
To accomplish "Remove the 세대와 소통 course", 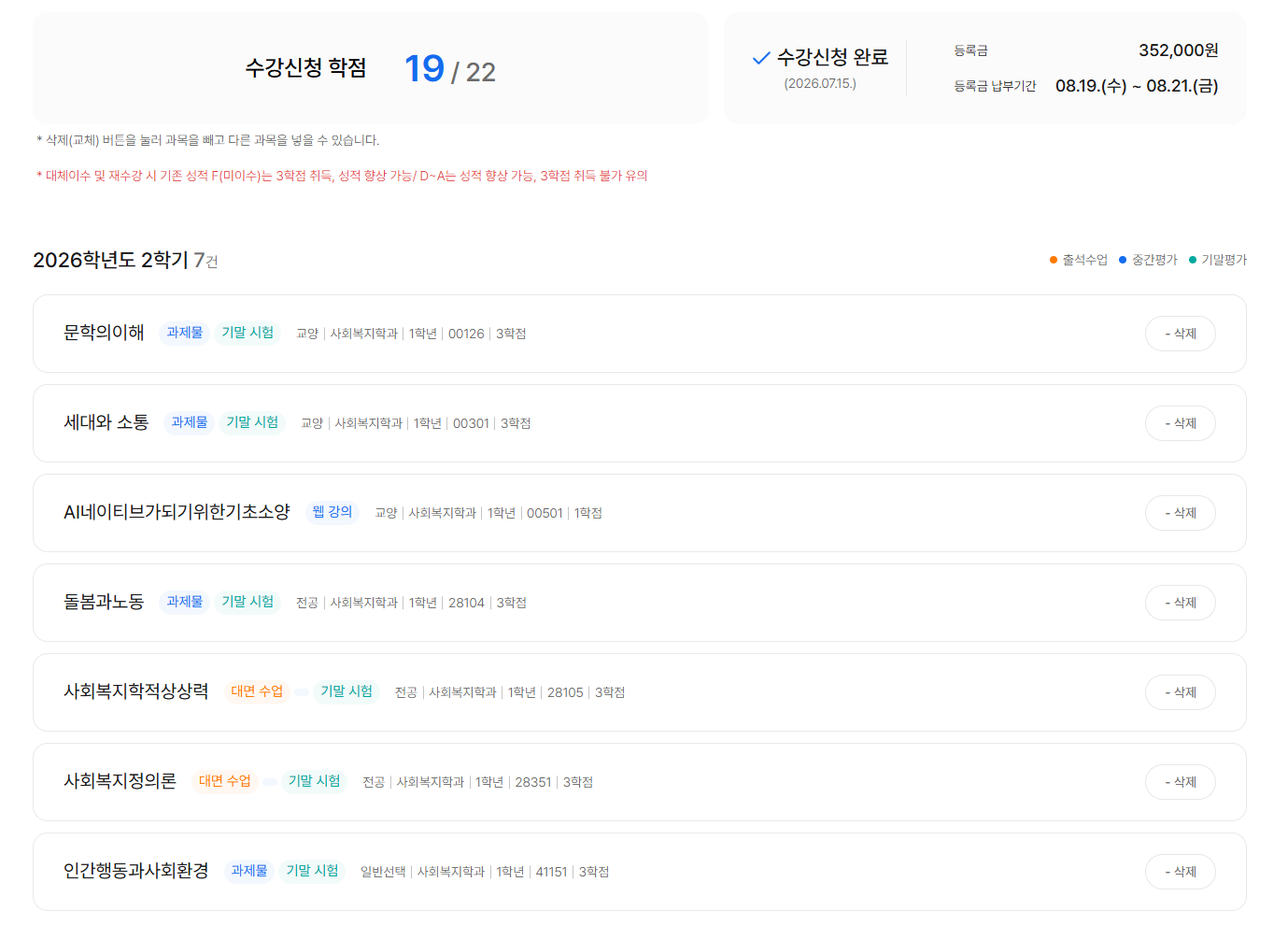I will click(x=1180, y=423).
